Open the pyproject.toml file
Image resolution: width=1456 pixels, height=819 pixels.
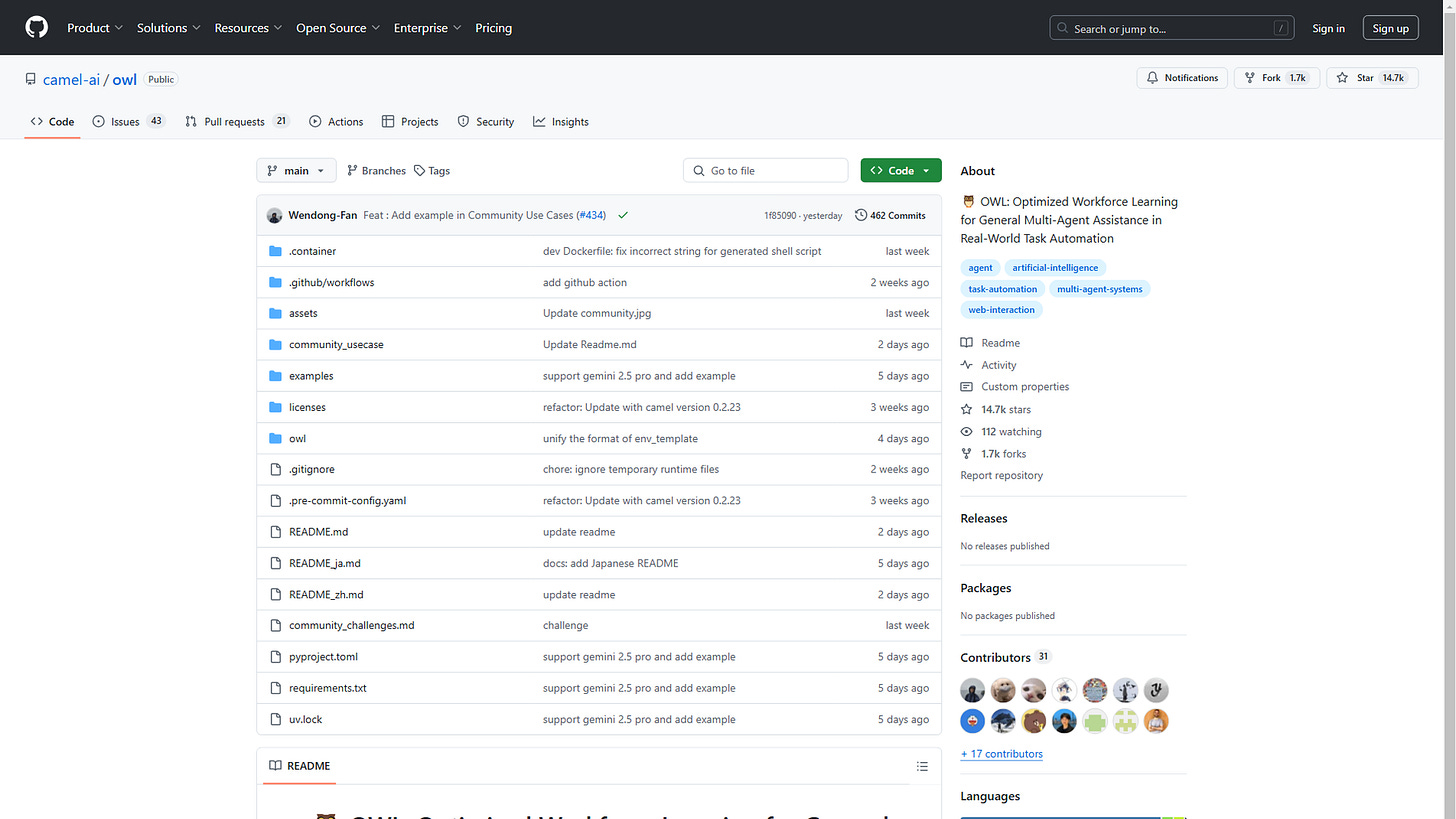point(323,657)
